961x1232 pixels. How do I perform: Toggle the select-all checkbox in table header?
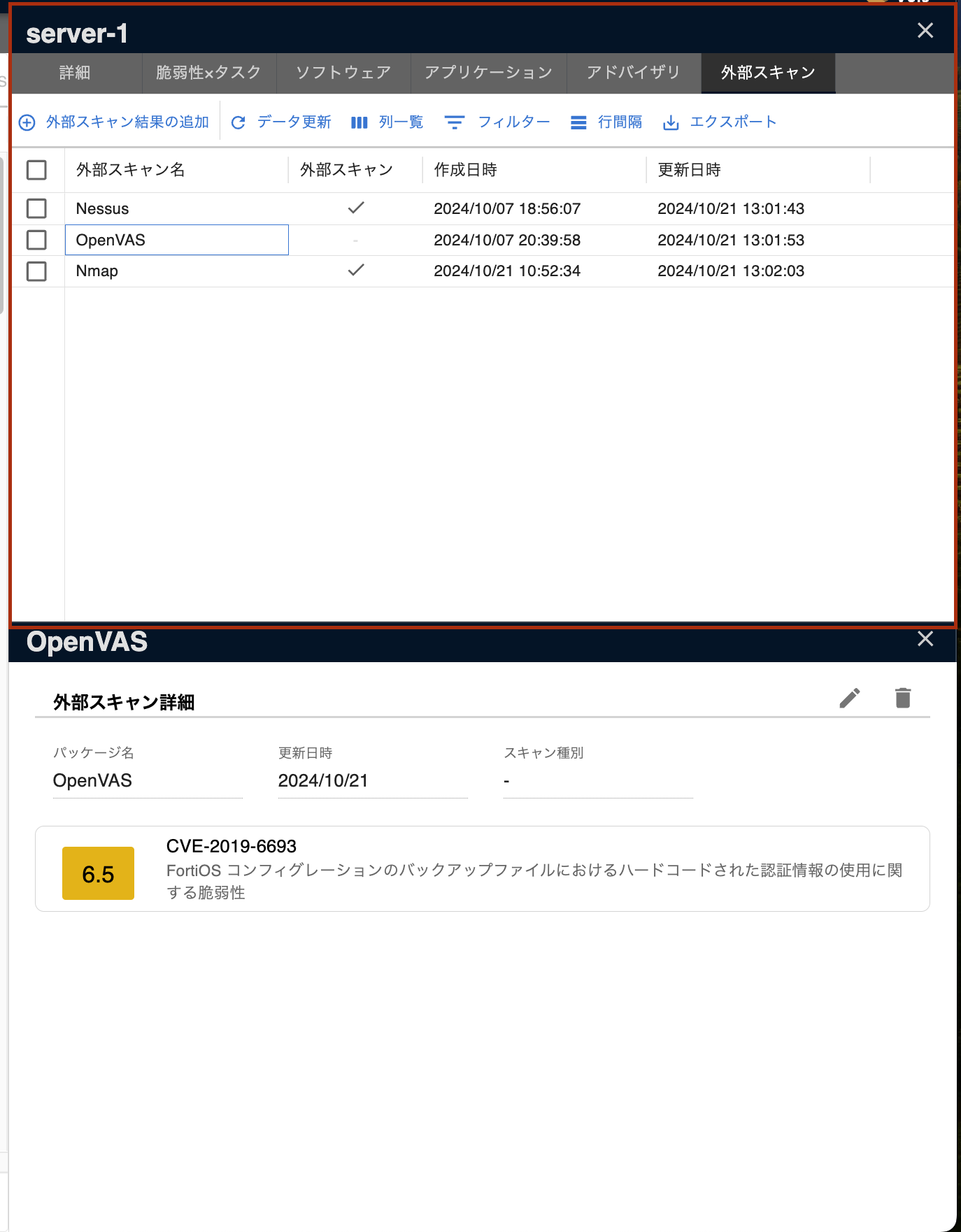[x=36, y=170]
